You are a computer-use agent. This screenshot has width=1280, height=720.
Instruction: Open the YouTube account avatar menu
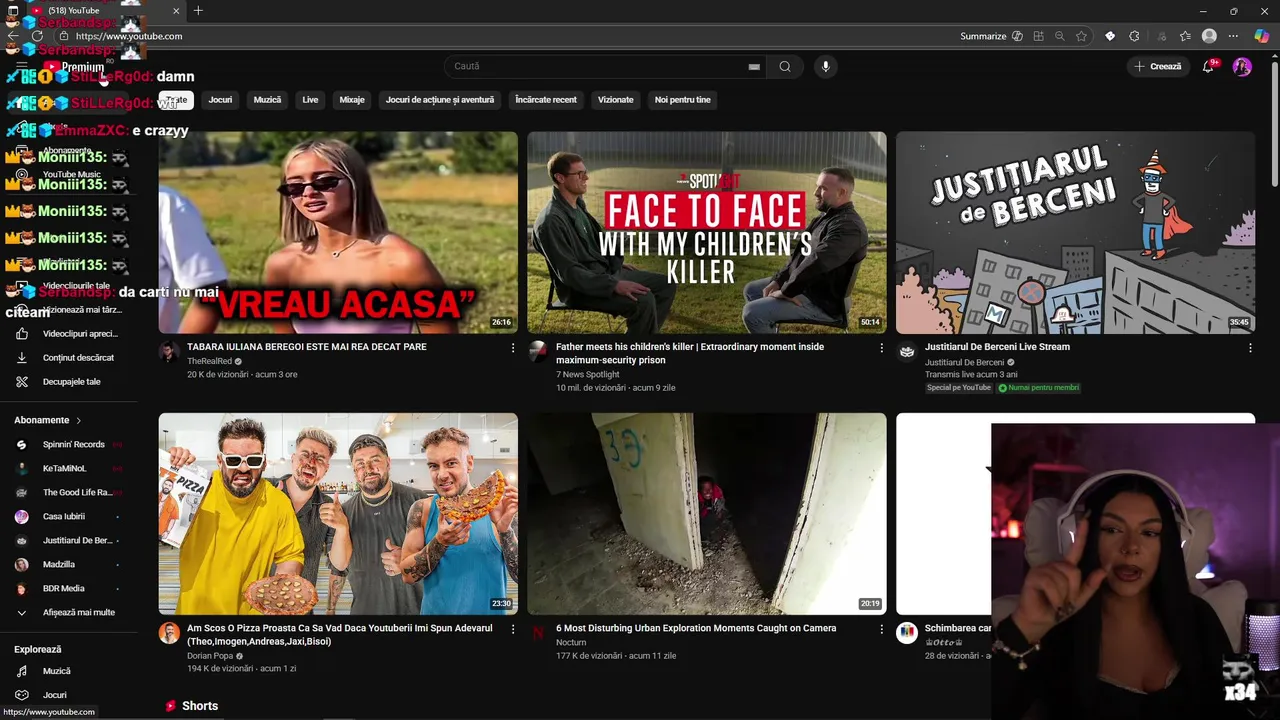coord(1242,67)
